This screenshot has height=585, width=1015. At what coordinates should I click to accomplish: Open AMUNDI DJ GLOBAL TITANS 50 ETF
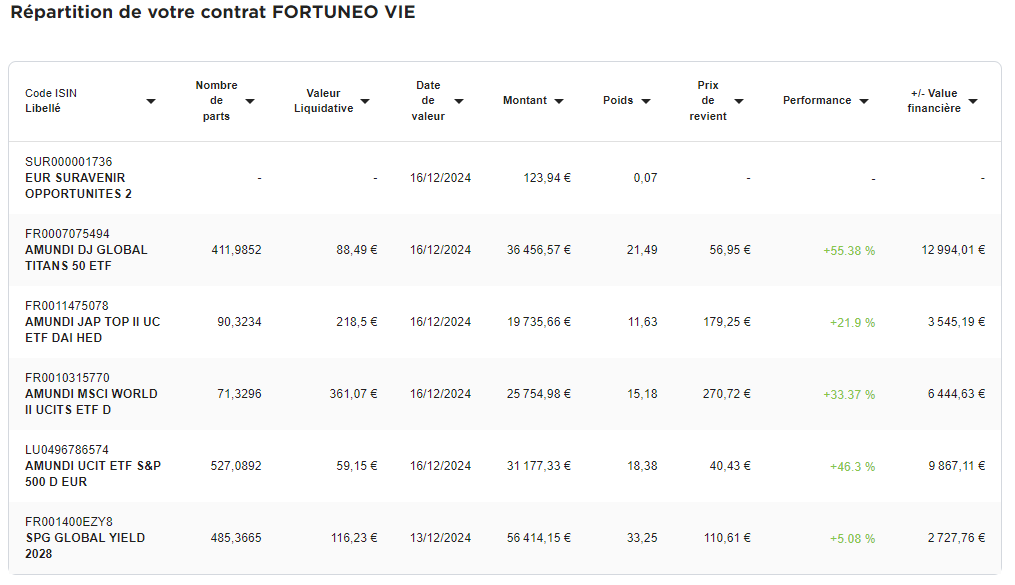click(86, 258)
